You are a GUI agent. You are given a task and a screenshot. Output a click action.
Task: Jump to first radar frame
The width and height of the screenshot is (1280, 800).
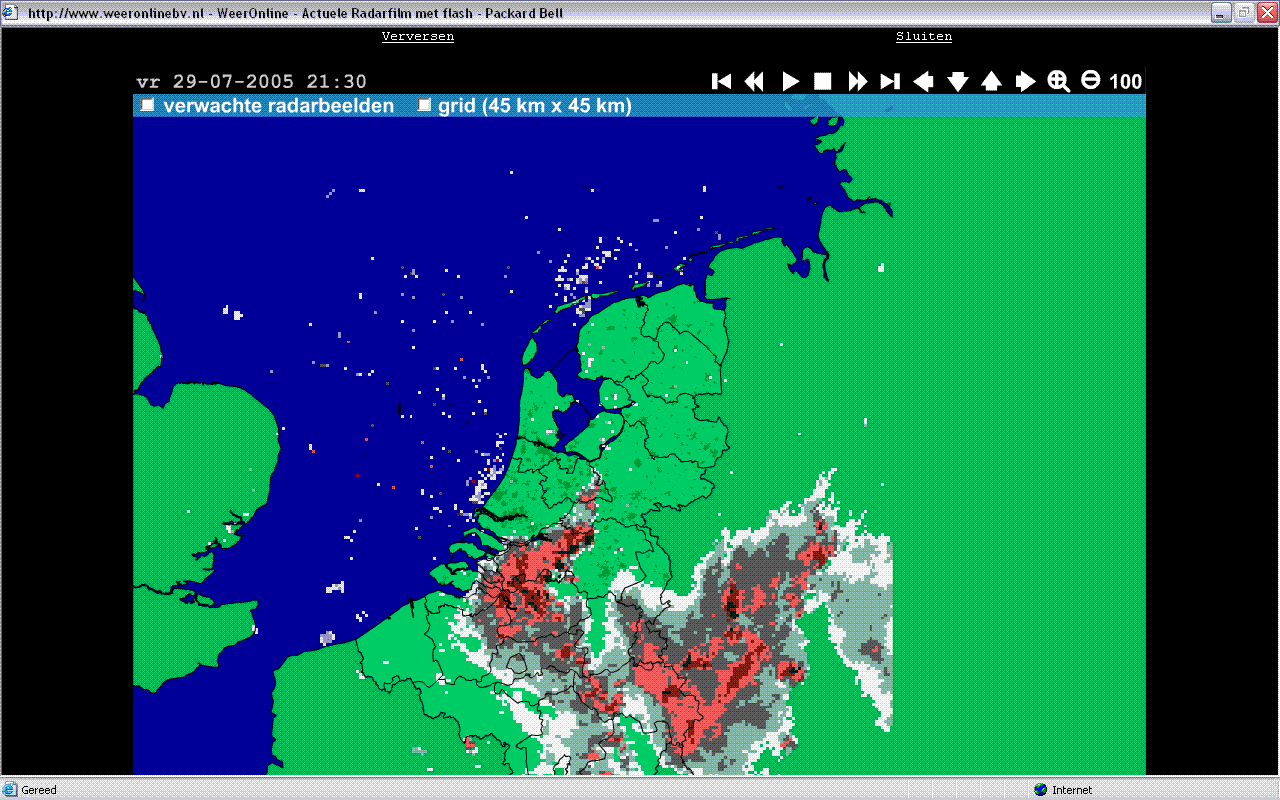(721, 82)
